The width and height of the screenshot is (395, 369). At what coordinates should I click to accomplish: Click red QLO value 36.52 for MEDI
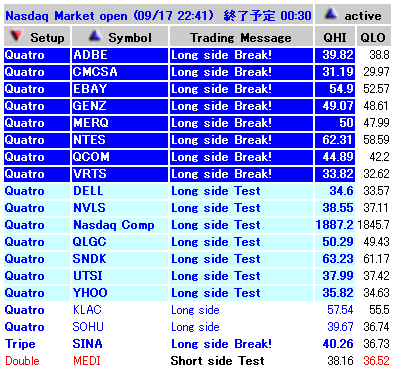coord(376,361)
